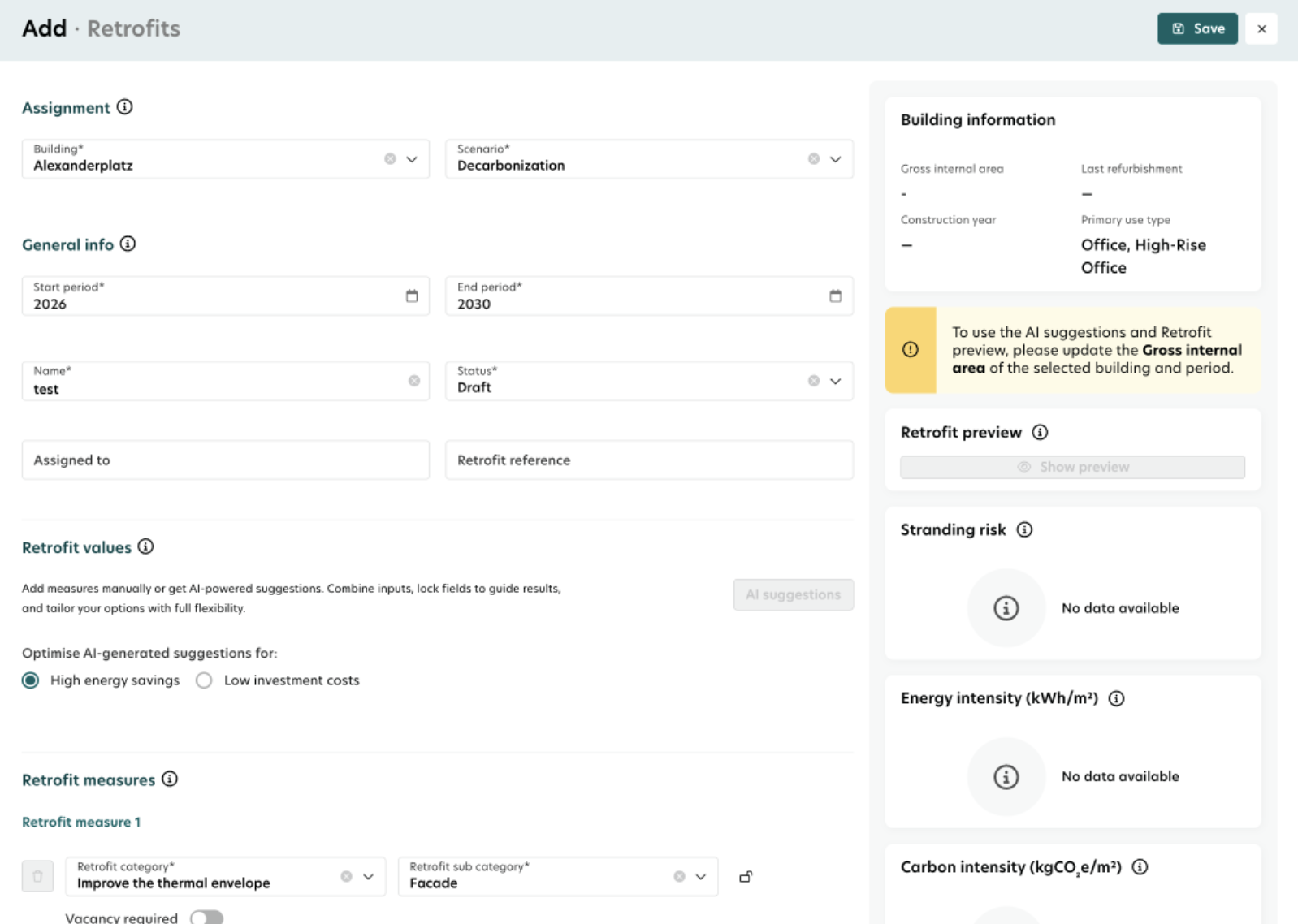Toggle the lock icon for Retrofit measure 1
1298x924 pixels.
(746, 877)
